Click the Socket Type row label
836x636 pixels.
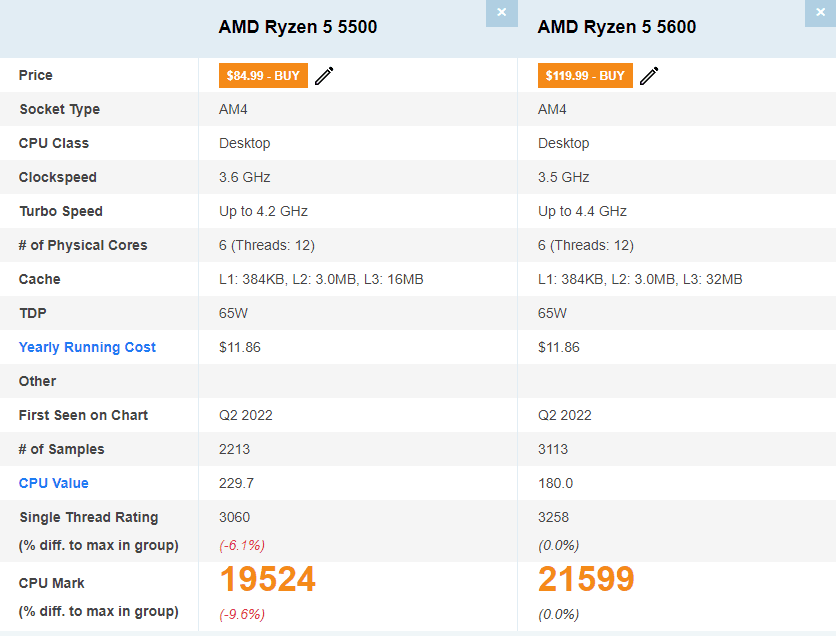60,109
